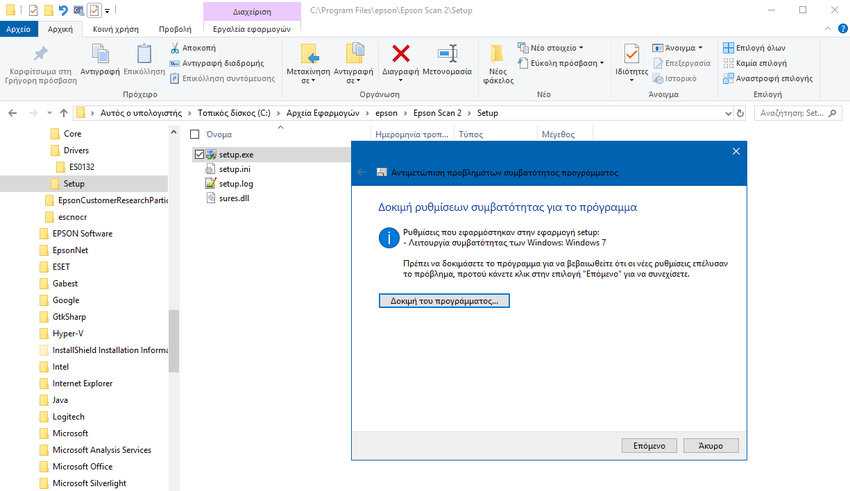Close the compatibility troubleshooter dialog
This screenshot has height=491, width=850.
click(x=736, y=152)
